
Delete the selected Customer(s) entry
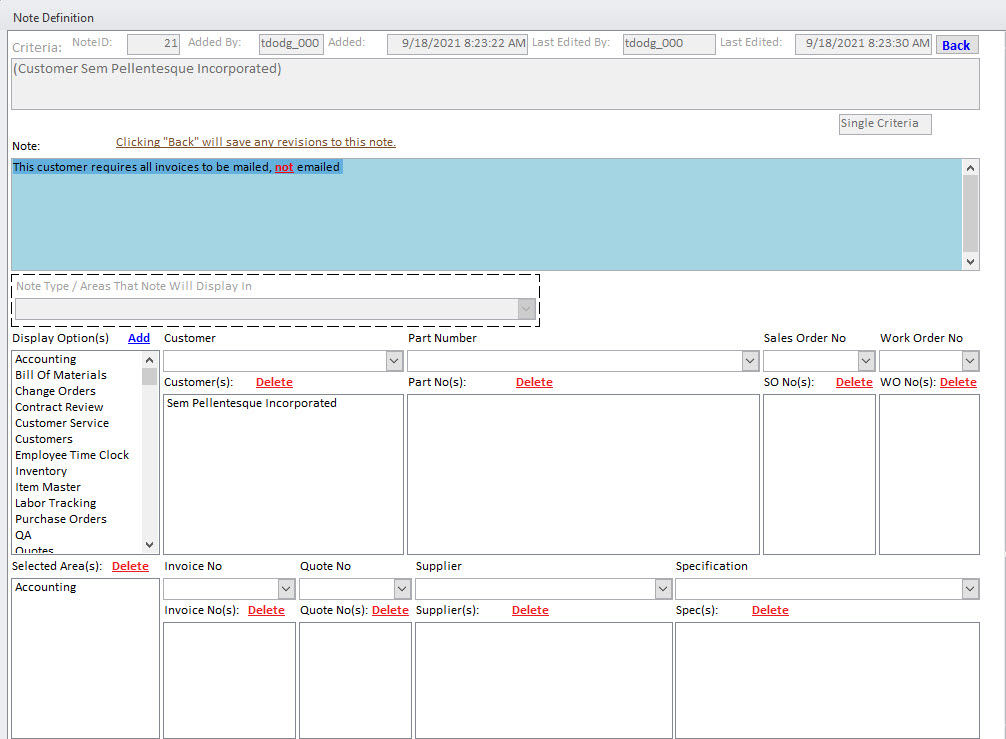(274, 382)
